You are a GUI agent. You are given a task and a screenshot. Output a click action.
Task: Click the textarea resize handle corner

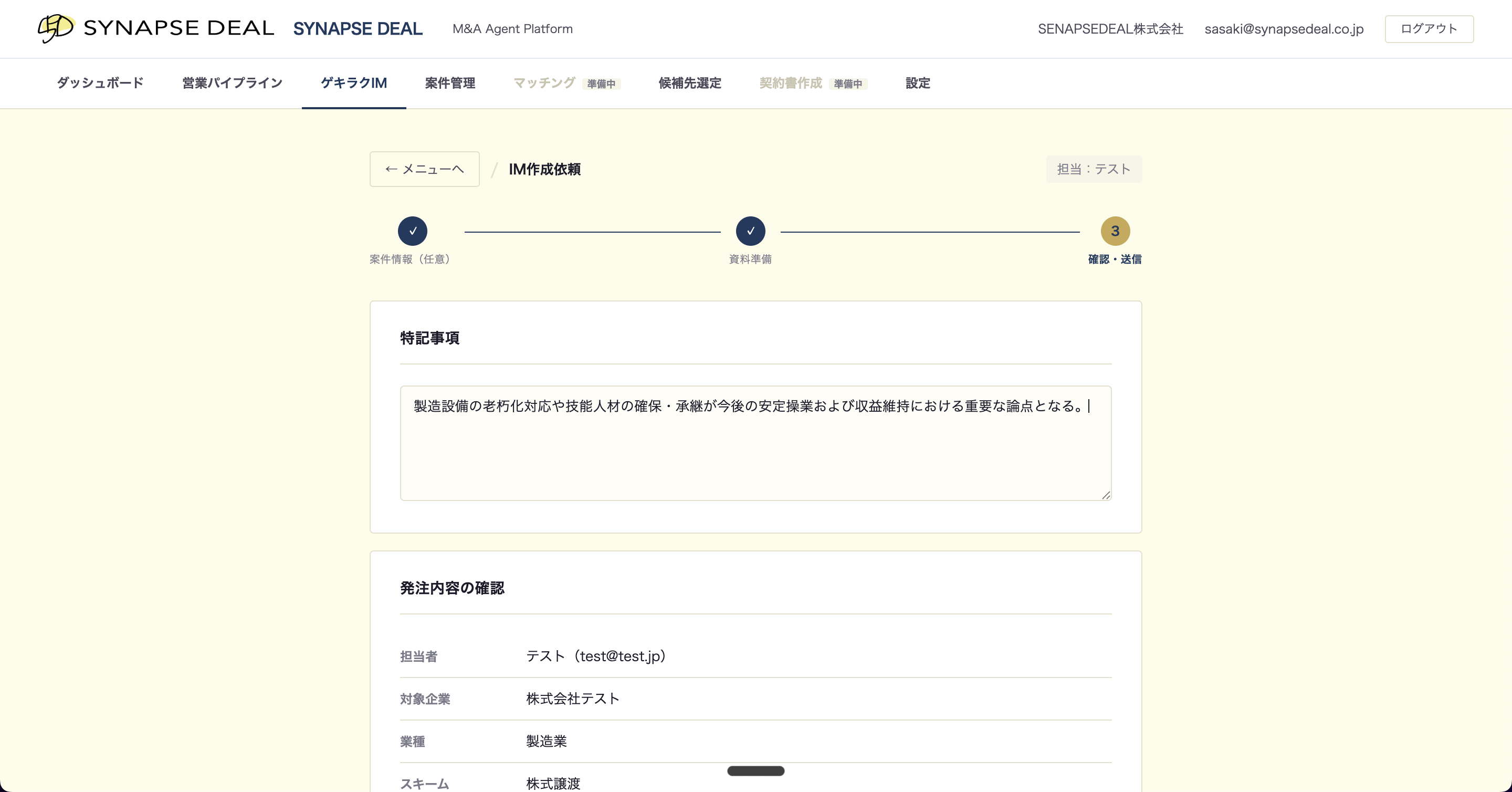coord(1106,495)
